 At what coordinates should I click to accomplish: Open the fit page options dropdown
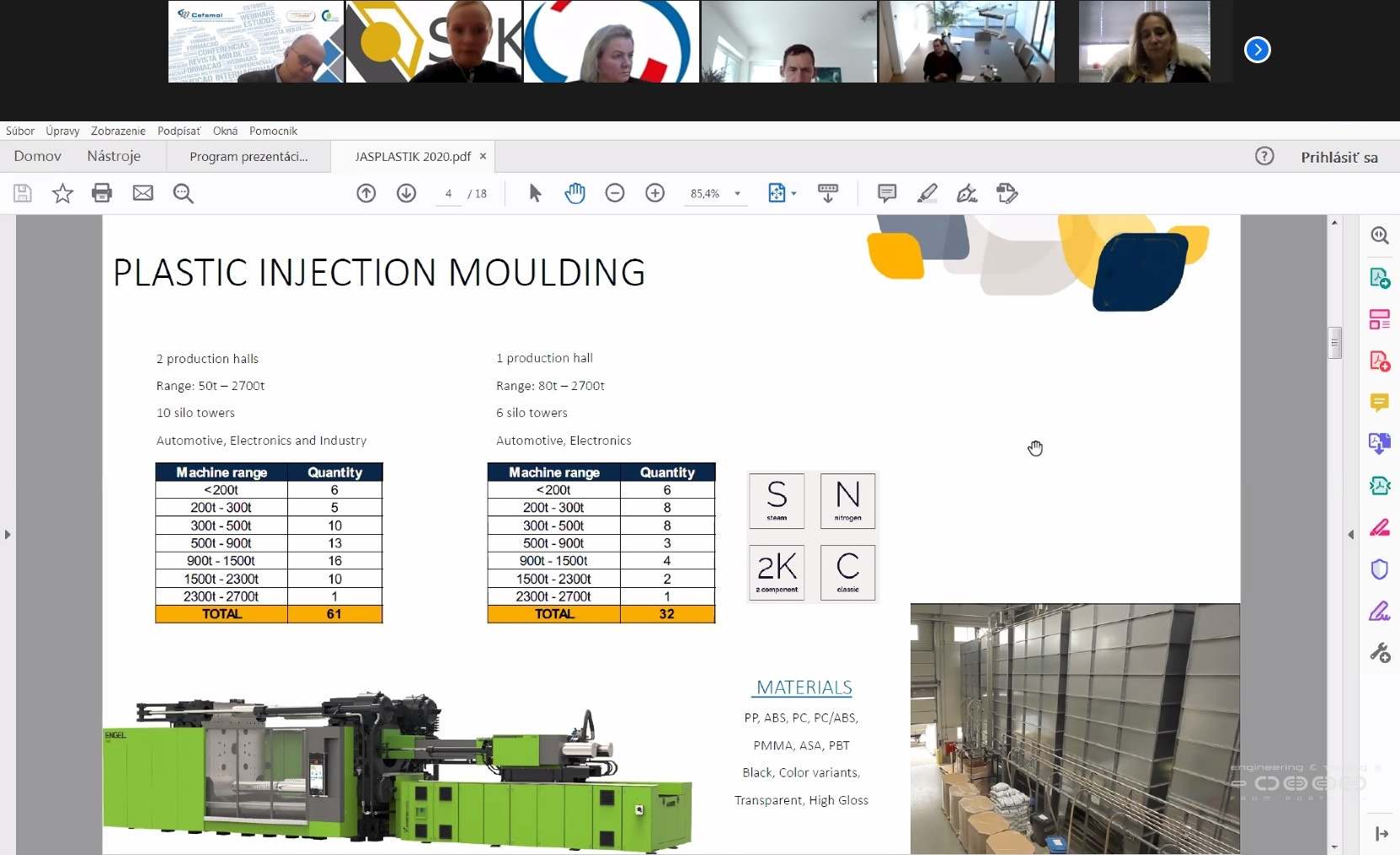coord(794,194)
